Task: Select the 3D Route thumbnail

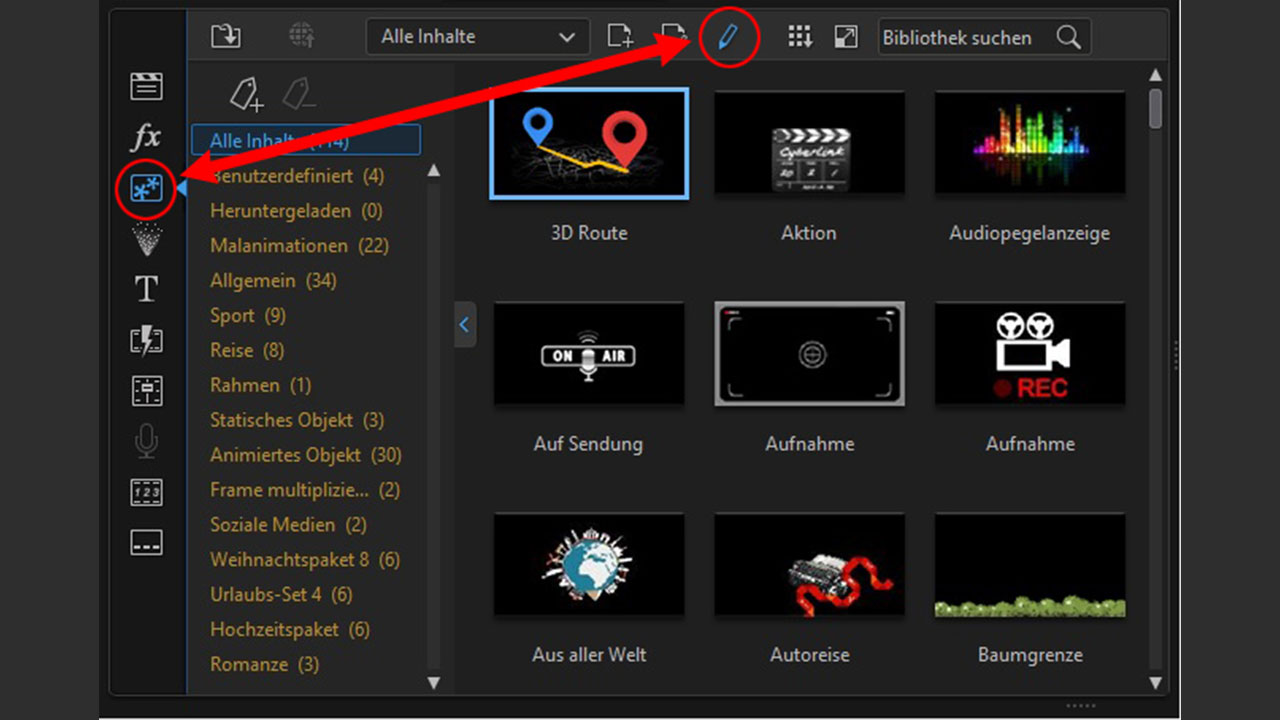Action: tap(589, 143)
